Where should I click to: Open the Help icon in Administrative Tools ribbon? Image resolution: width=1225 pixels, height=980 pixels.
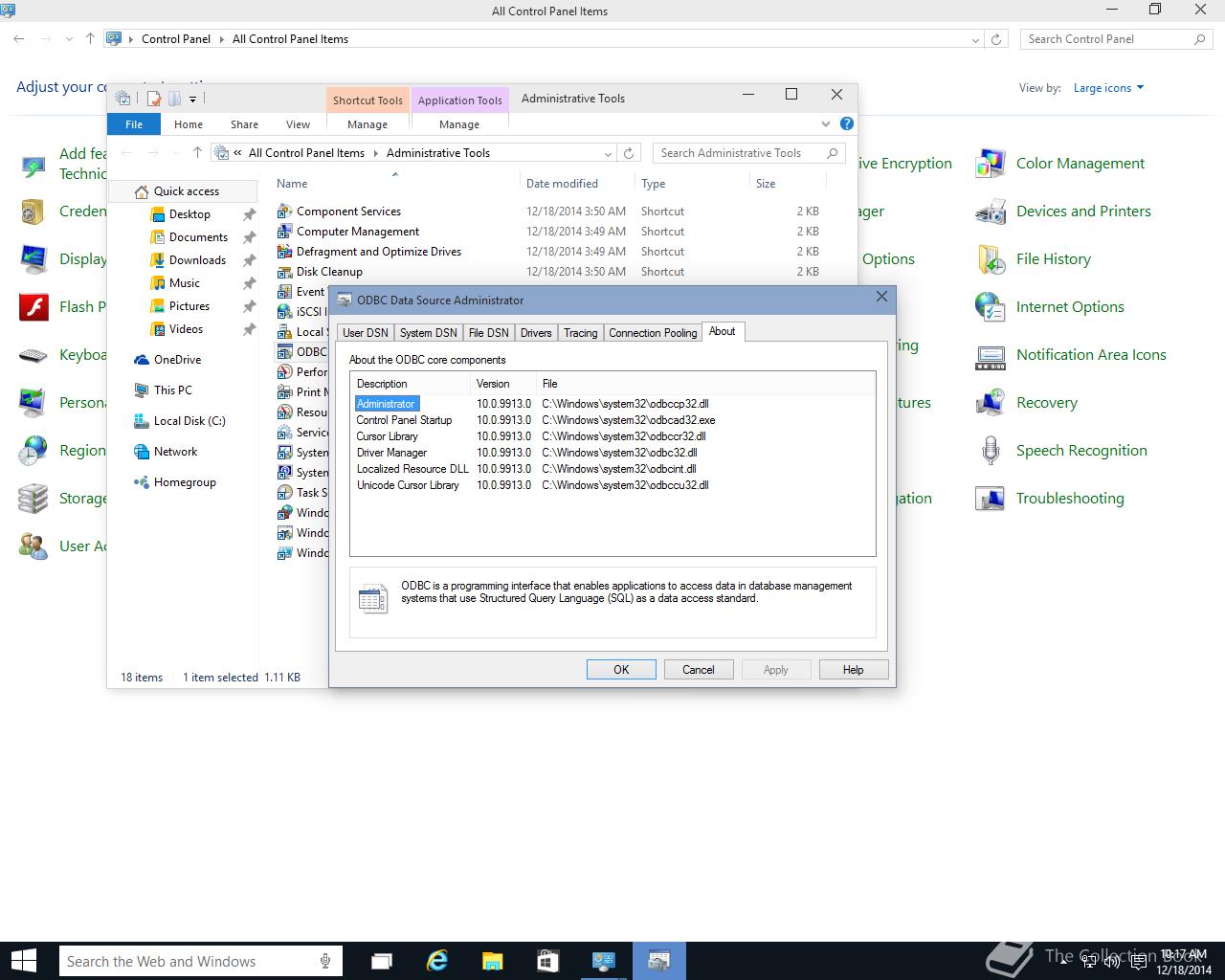point(846,123)
